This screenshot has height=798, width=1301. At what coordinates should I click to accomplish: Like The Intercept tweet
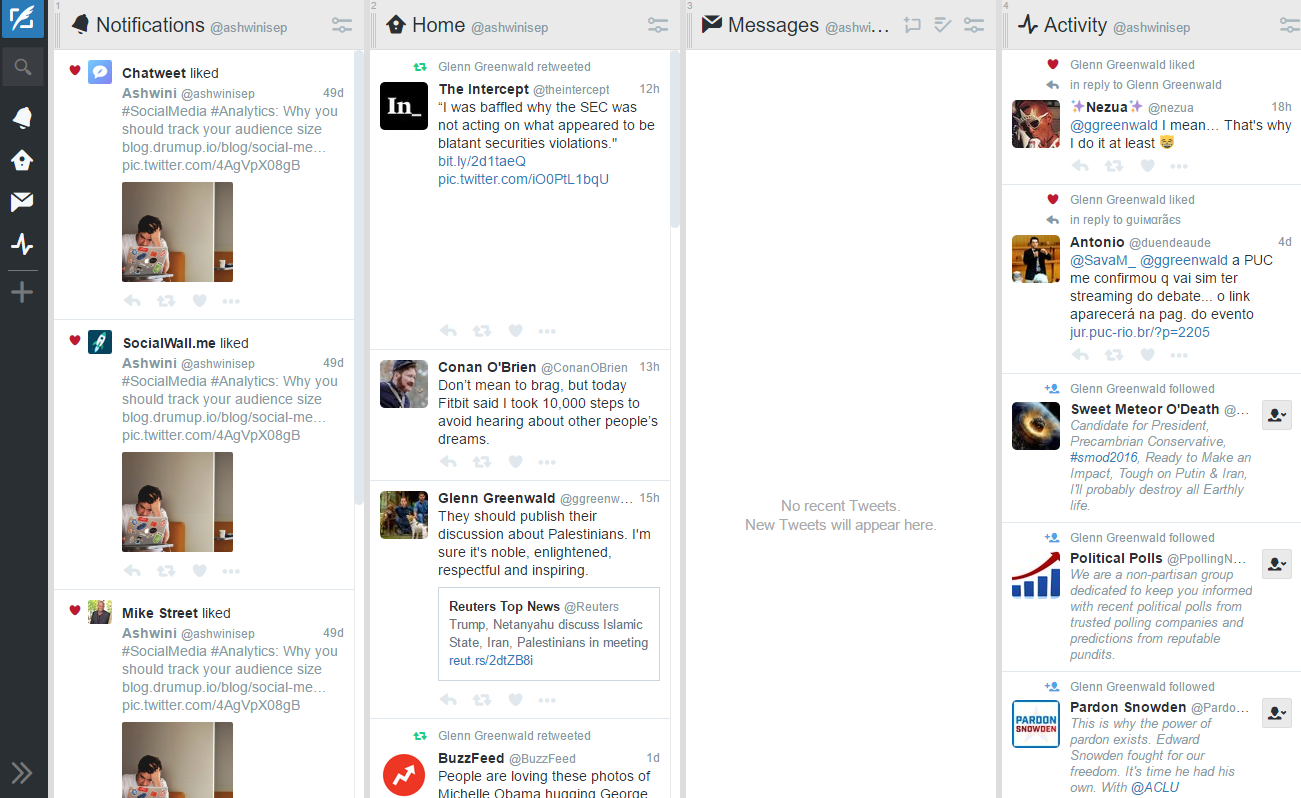pyautogui.click(x=515, y=331)
